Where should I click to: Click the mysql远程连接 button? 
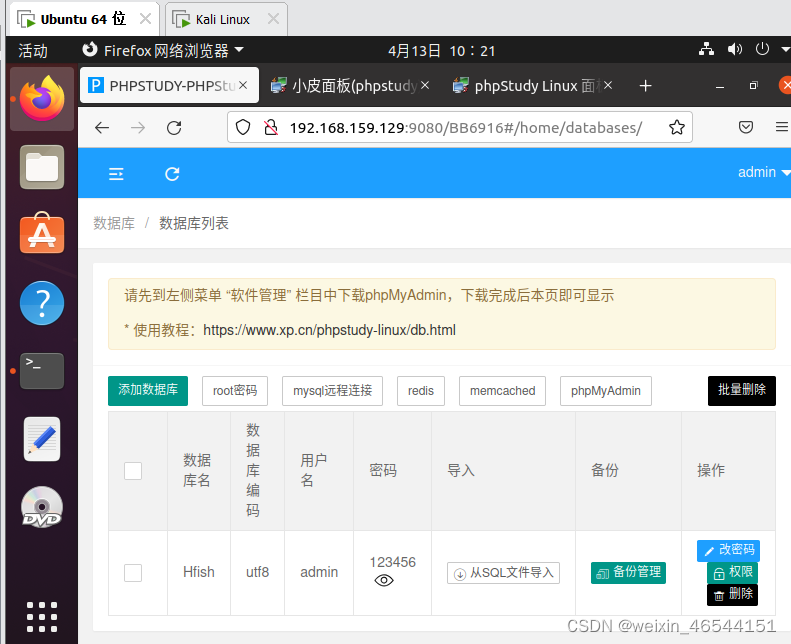[x=332, y=390]
